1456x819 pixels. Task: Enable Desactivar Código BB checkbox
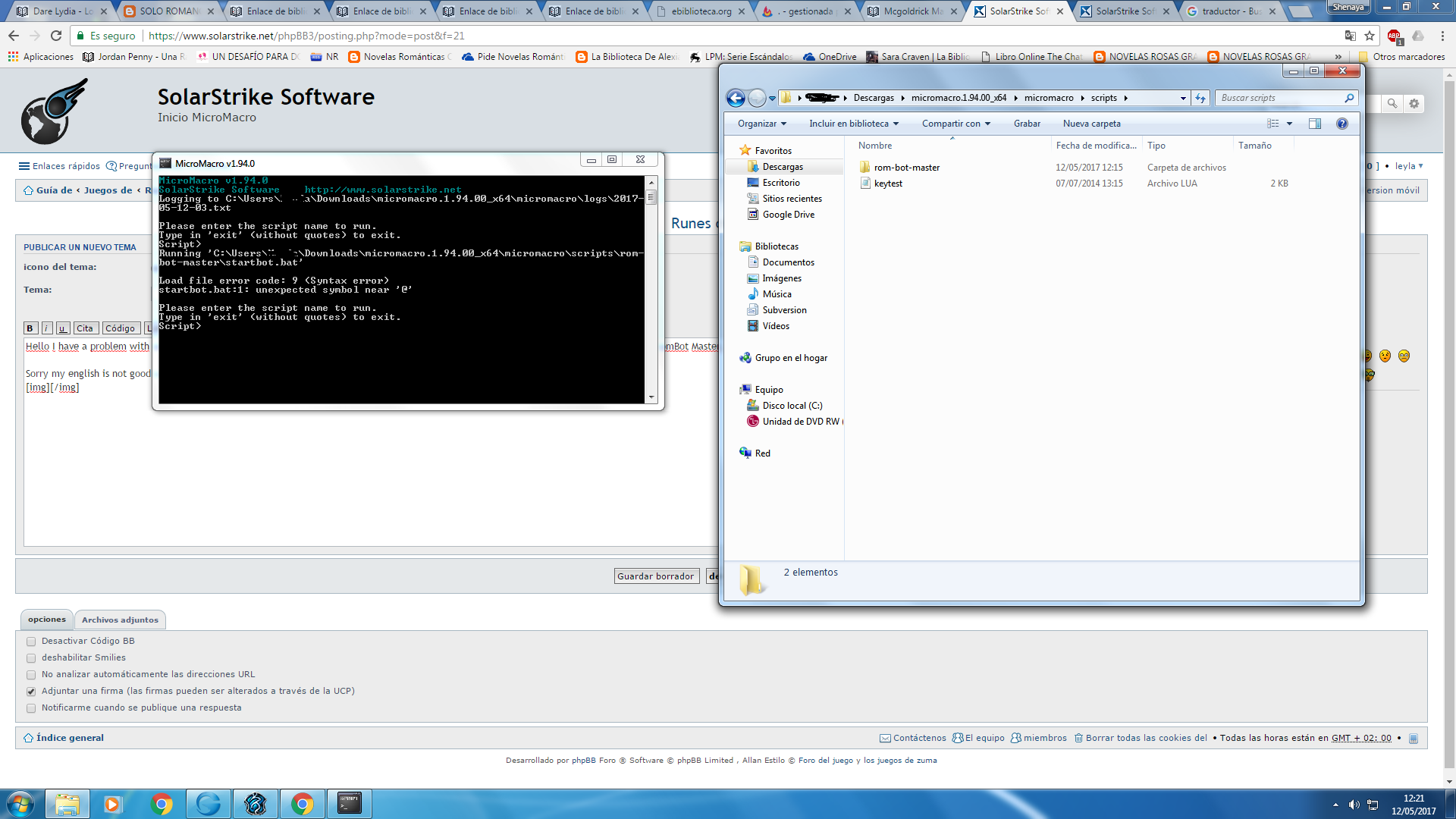tap(31, 642)
